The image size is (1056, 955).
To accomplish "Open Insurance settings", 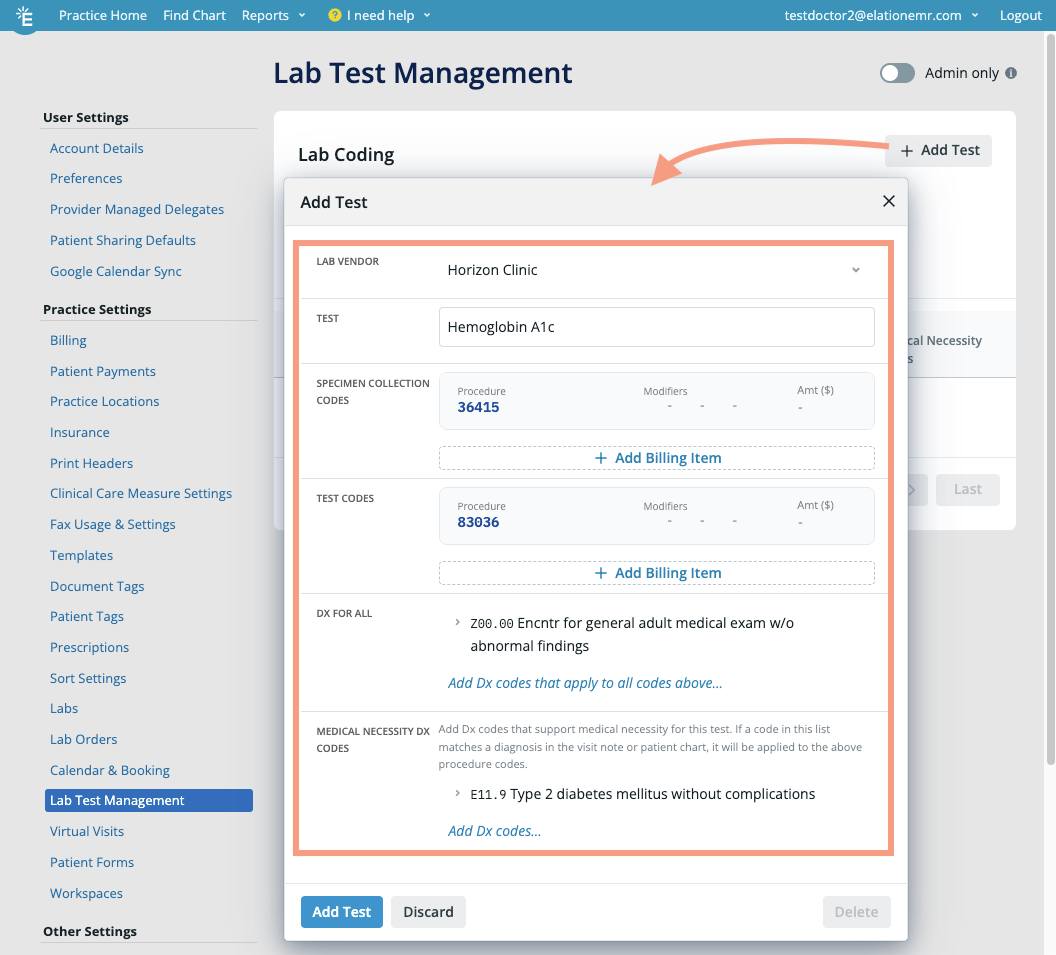I will click(79, 432).
